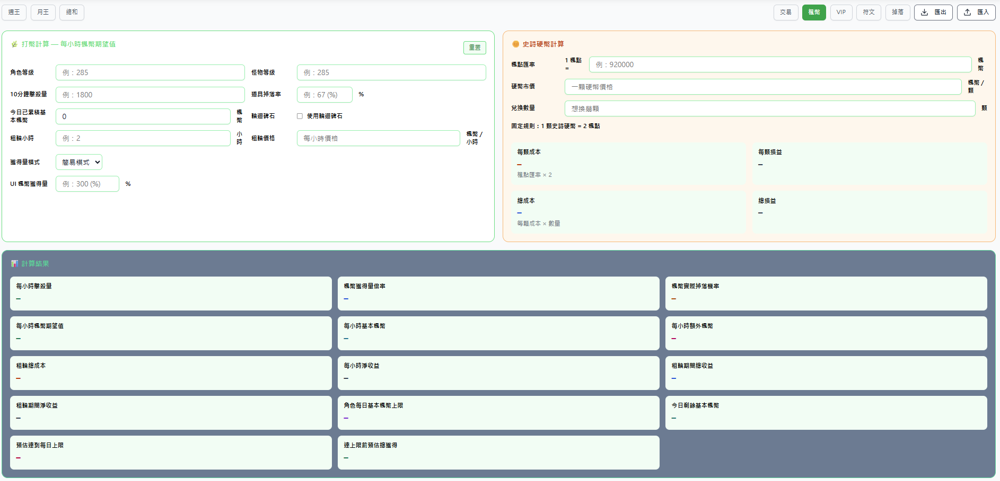Click the 每小時額外楓幣 result card
Image resolution: width=1000 pixels, height=481 pixels.
point(826,333)
